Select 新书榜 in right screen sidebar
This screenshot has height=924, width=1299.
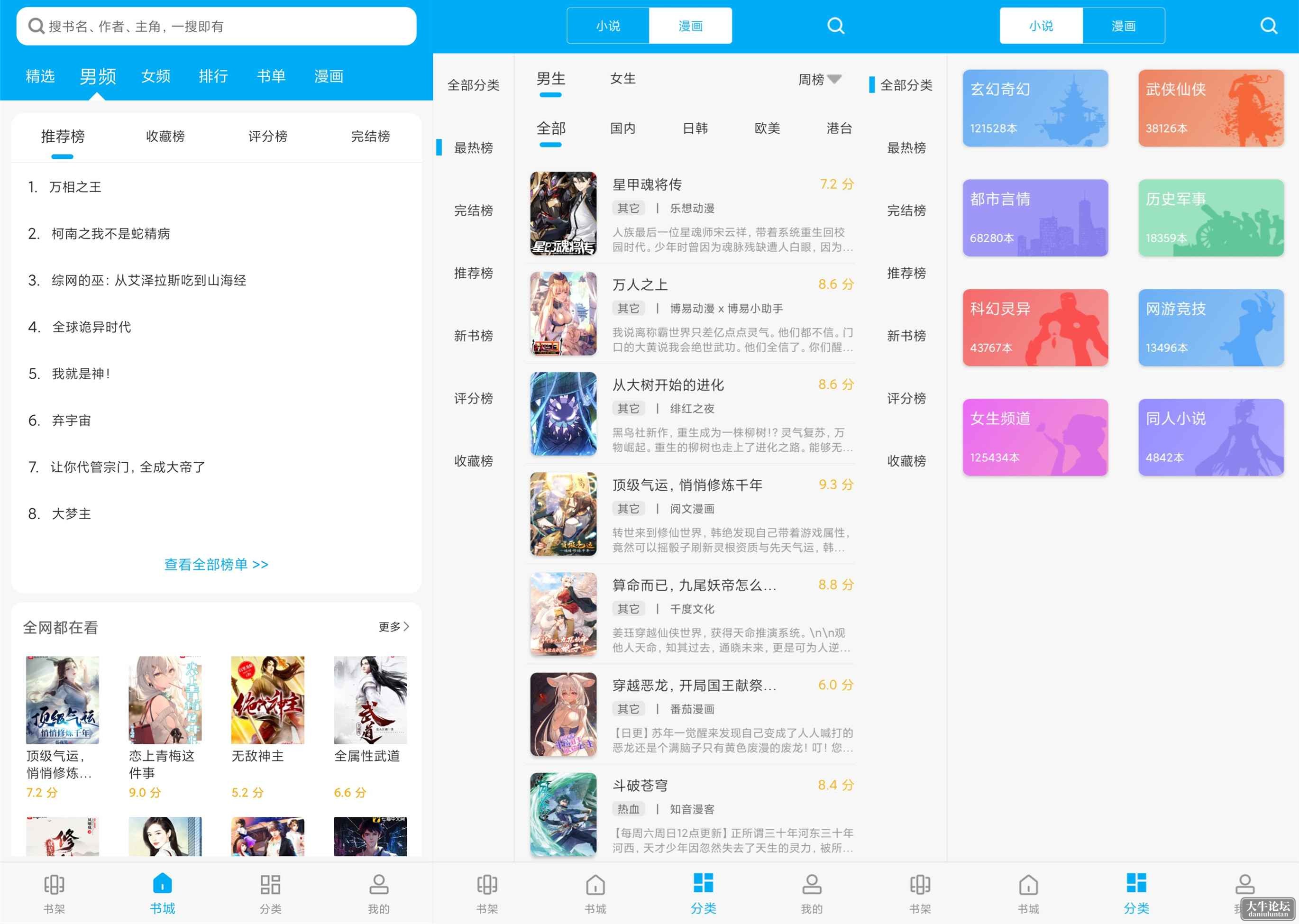pos(906,336)
